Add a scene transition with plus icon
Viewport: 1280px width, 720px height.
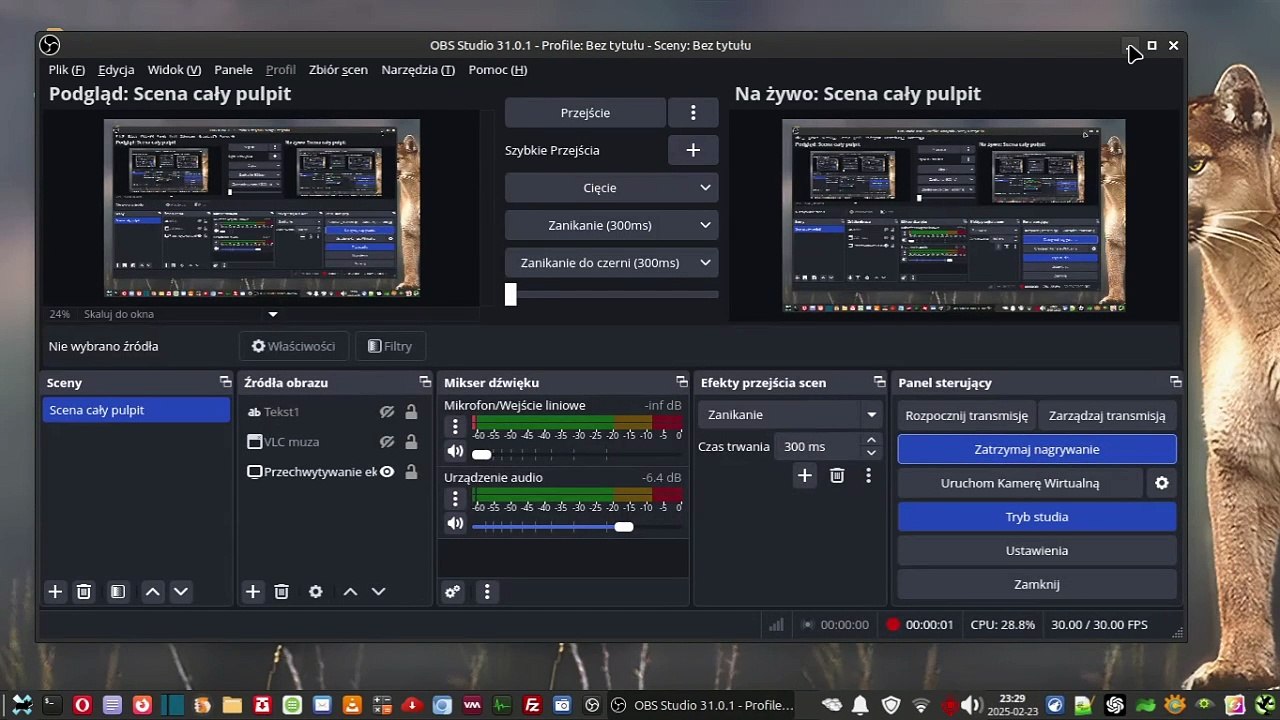(x=804, y=476)
